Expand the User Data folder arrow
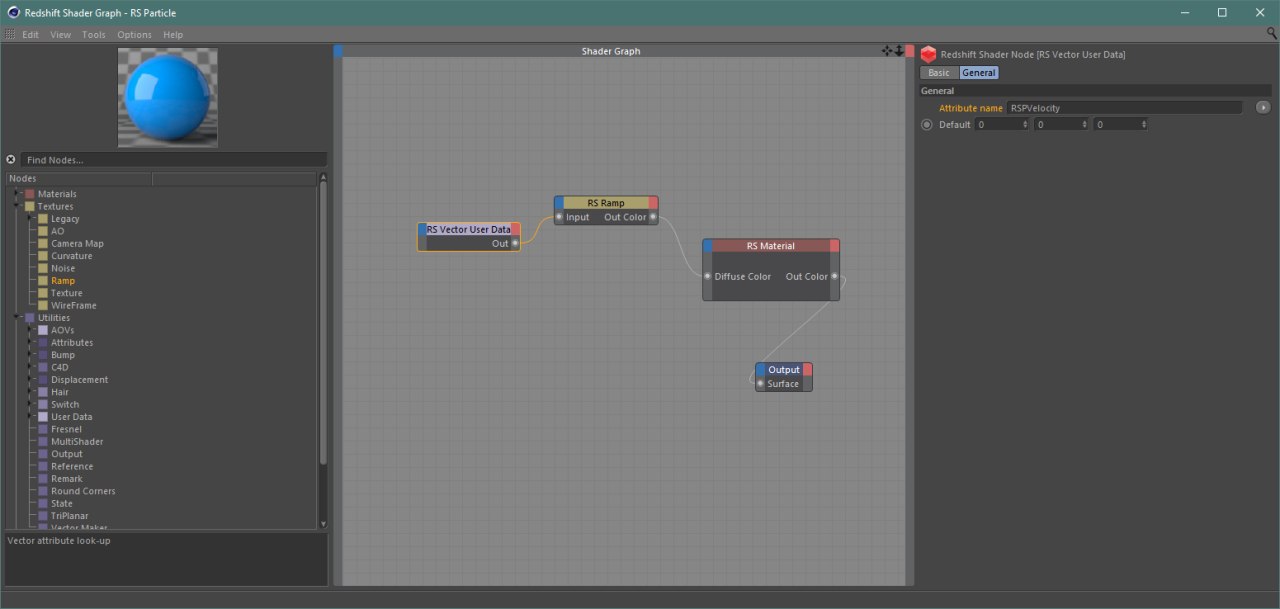1280x609 pixels. (x=31, y=417)
